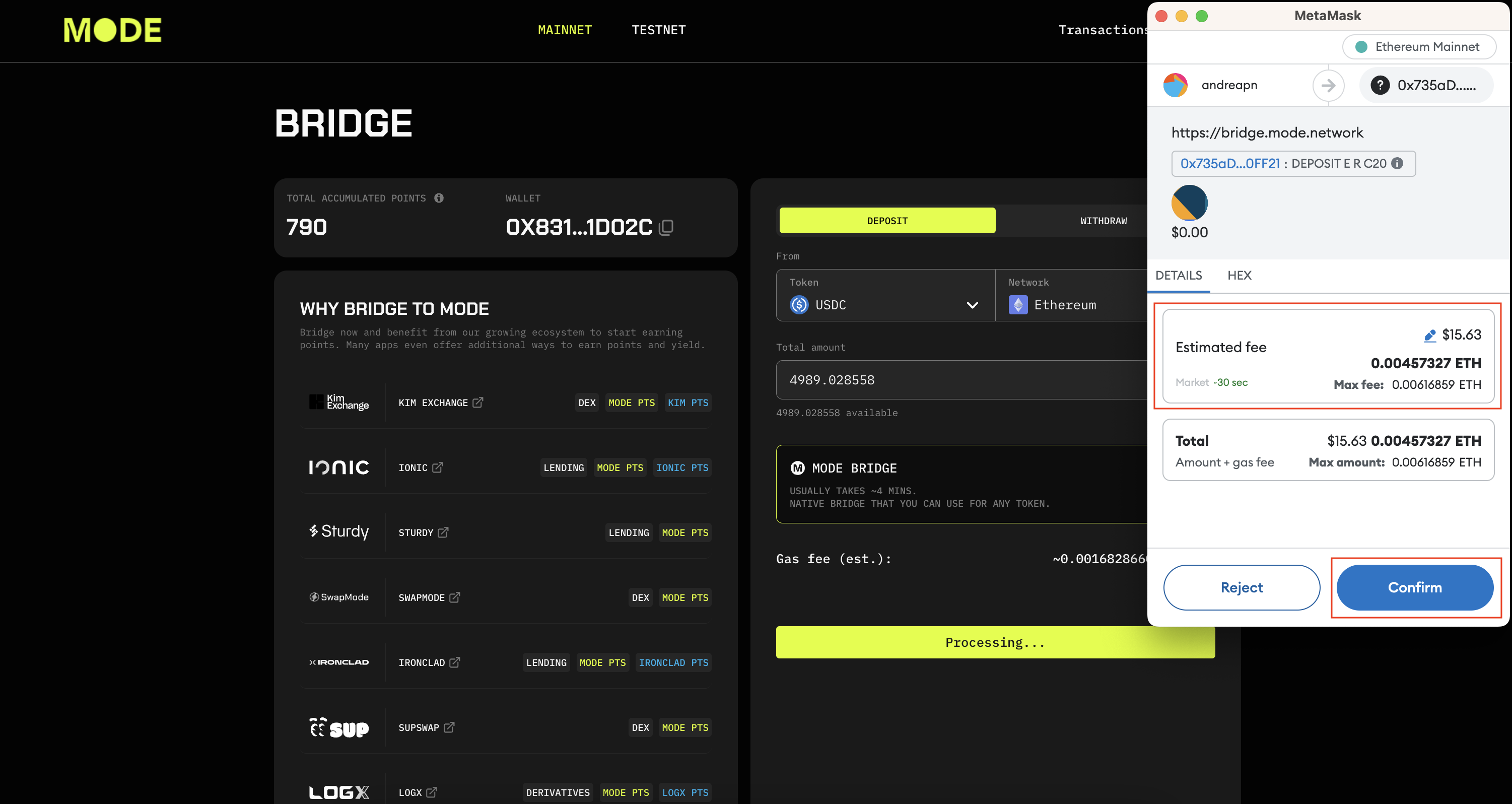Image resolution: width=1512 pixels, height=804 pixels.
Task: Open Kim Exchange external link icon
Action: [478, 402]
